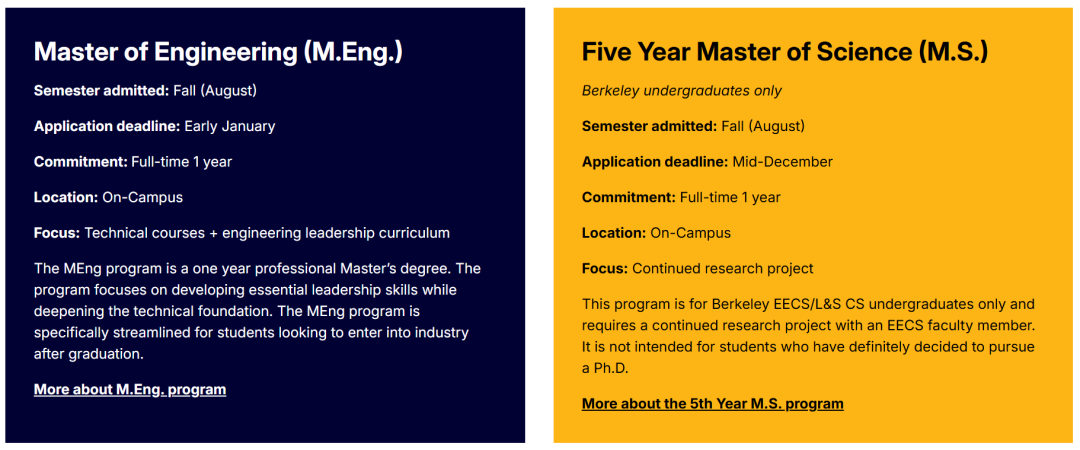Click the empty navy background below the M.Eng. link
Viewport: 1080px width, 450px height.
coord(265,422)
